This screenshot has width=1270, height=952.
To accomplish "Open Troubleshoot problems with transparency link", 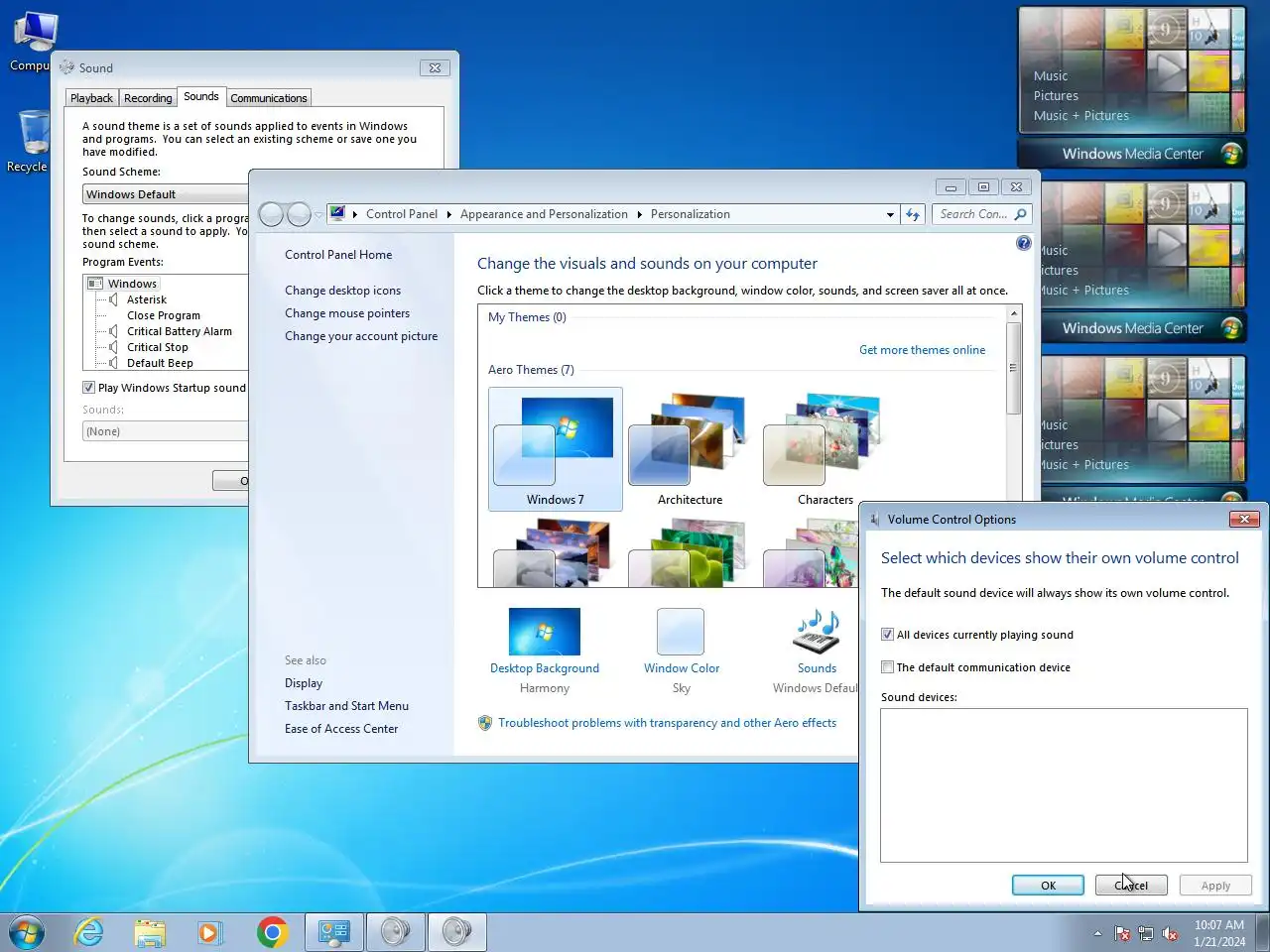I will pyautogui.click(x=667, y=723).
